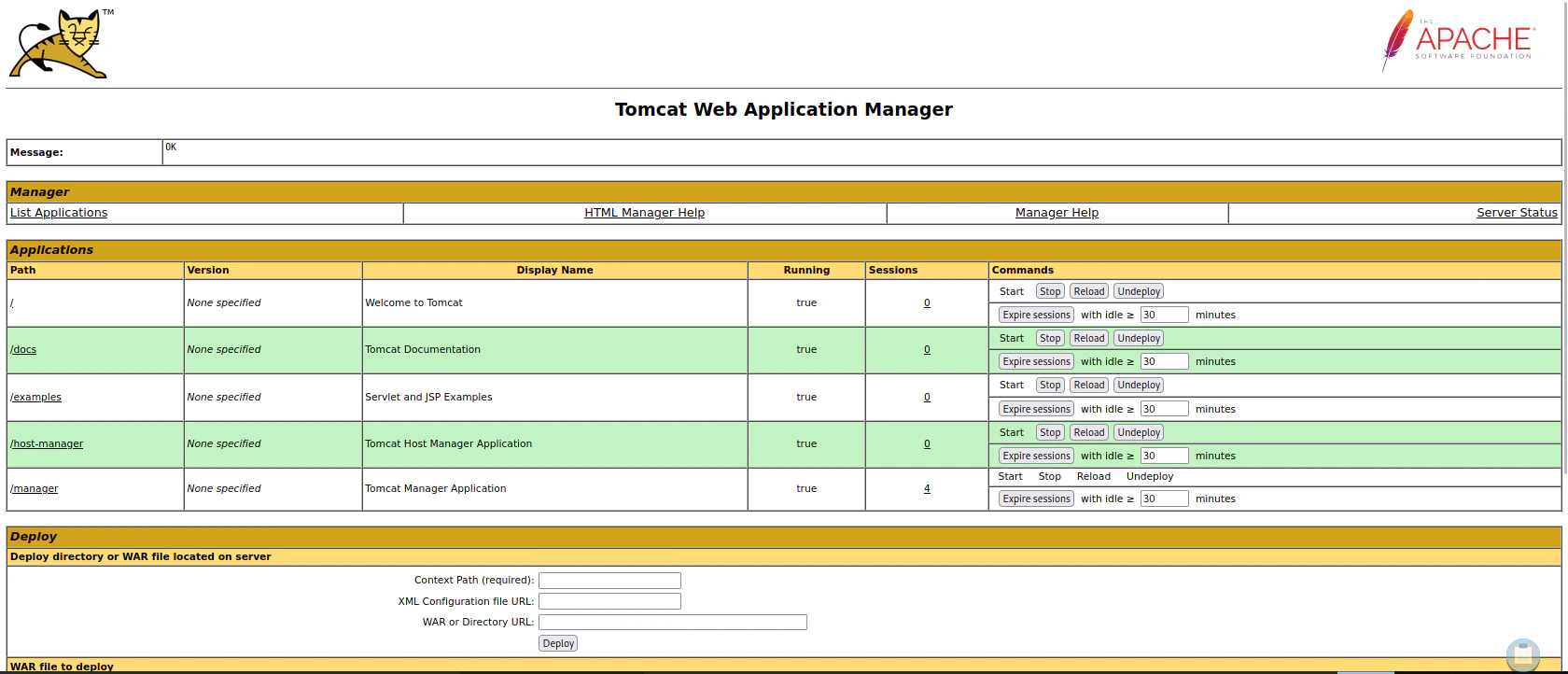Open the /examples application link
Screen dimensions: 1568x674
[x=35, y=397]
